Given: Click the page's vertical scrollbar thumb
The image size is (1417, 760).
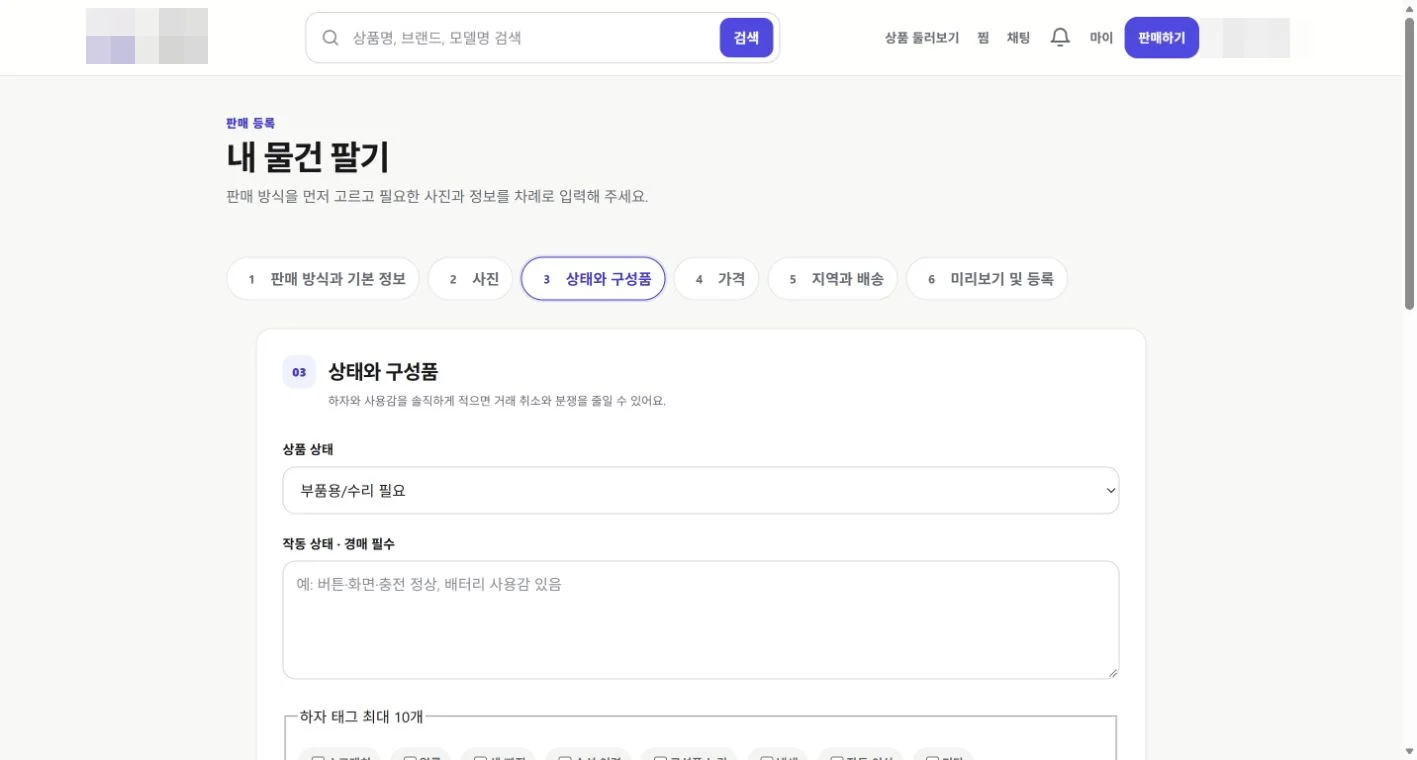Looking at the screenshot, I should [x=1409, y=165].
